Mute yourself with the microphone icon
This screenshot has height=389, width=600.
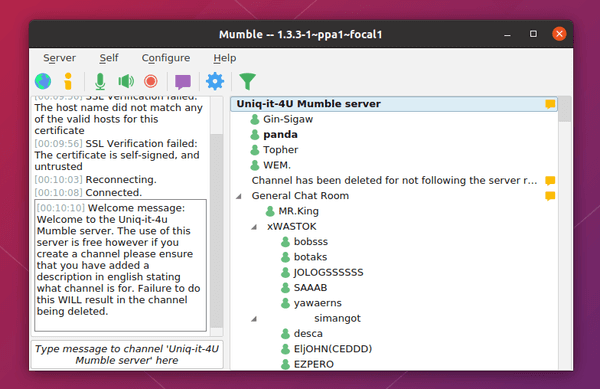coord(100,81)
